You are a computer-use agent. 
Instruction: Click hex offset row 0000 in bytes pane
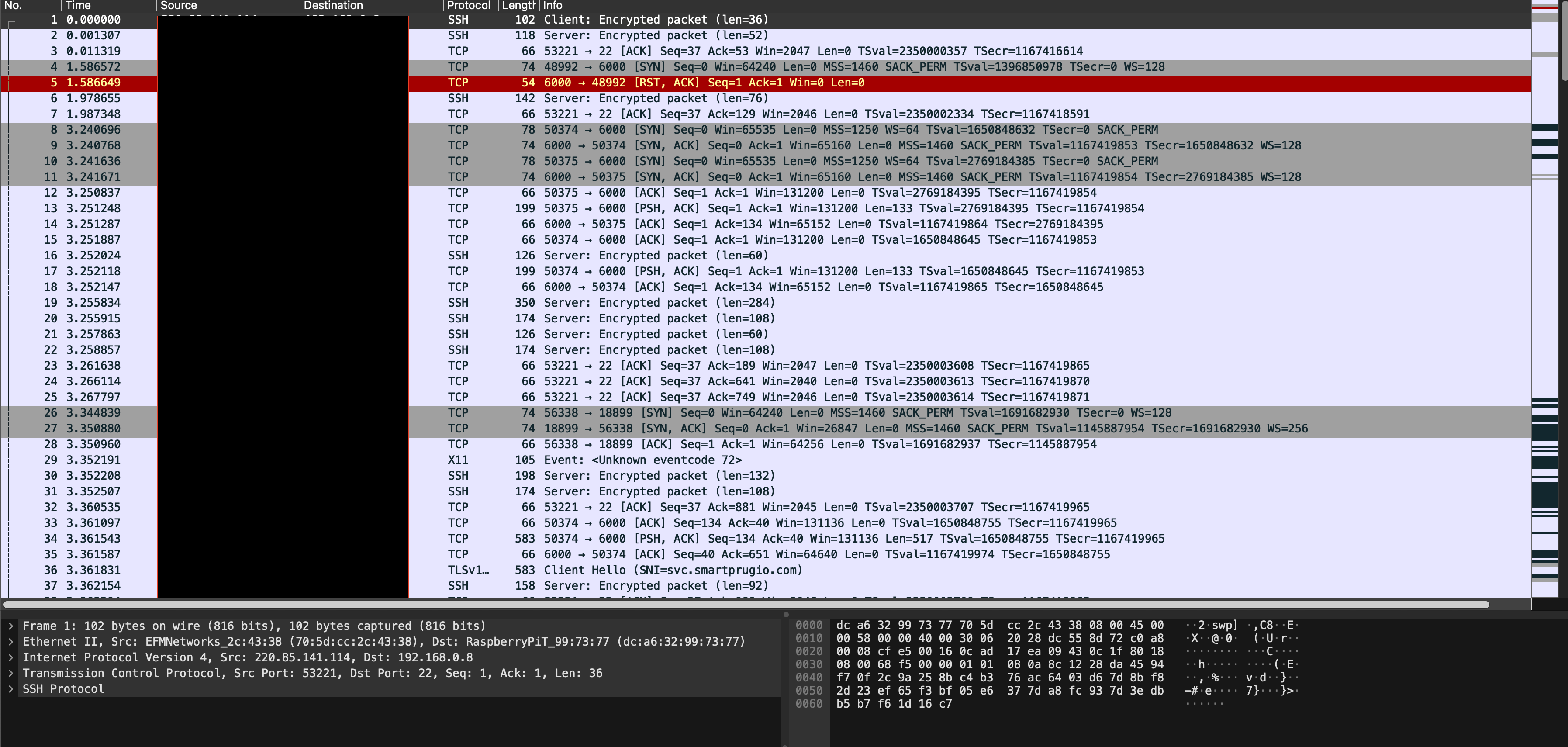point(808,625)
